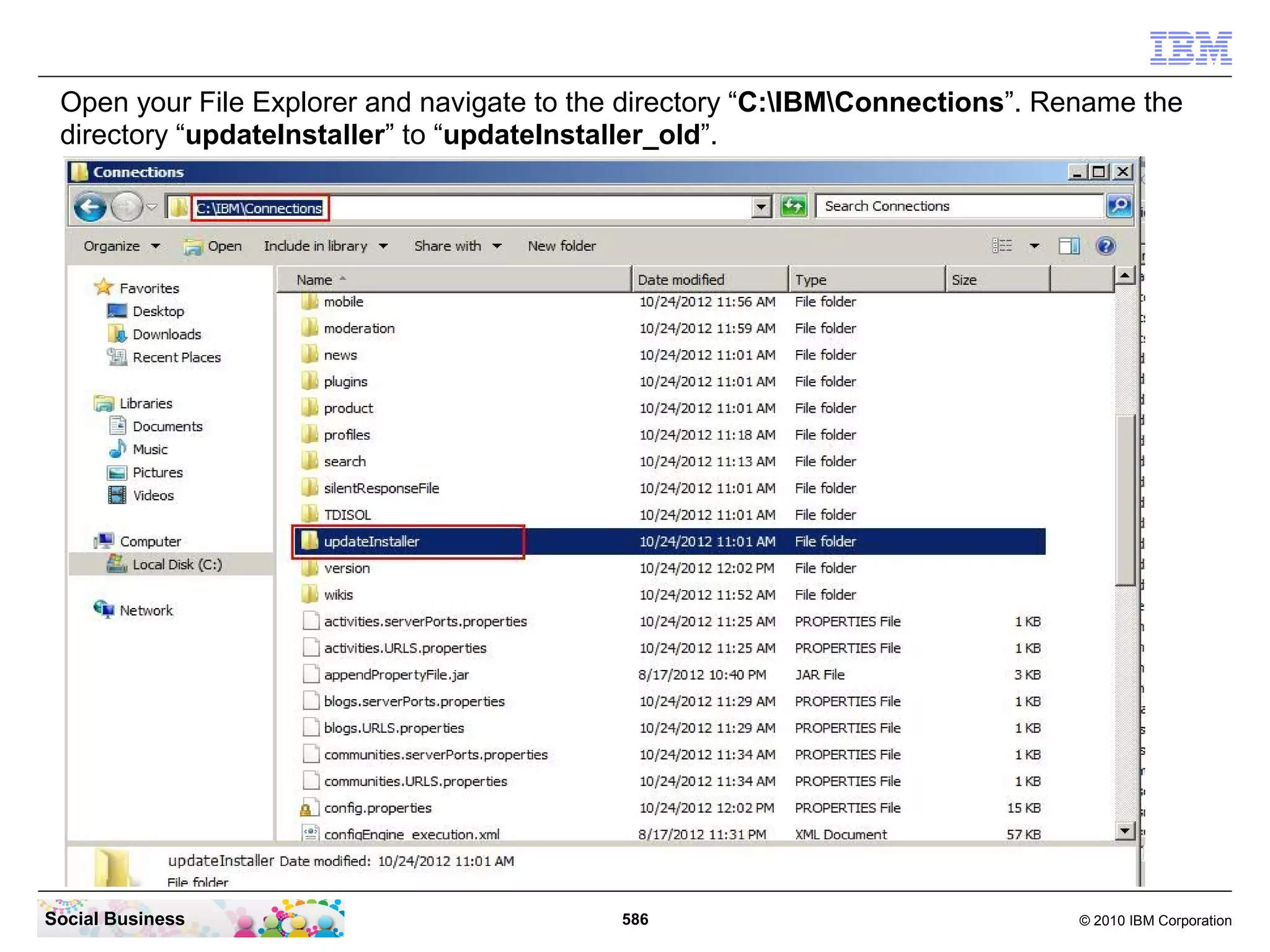
Task: Open the Organize menu
Action: coord(122,246)
